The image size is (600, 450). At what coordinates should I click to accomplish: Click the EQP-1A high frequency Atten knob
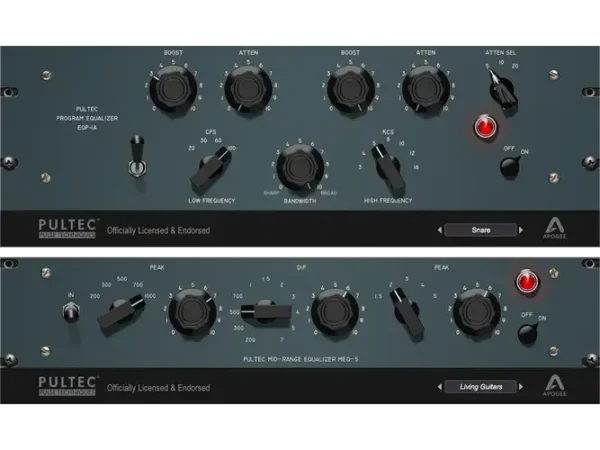coord(426,88)
